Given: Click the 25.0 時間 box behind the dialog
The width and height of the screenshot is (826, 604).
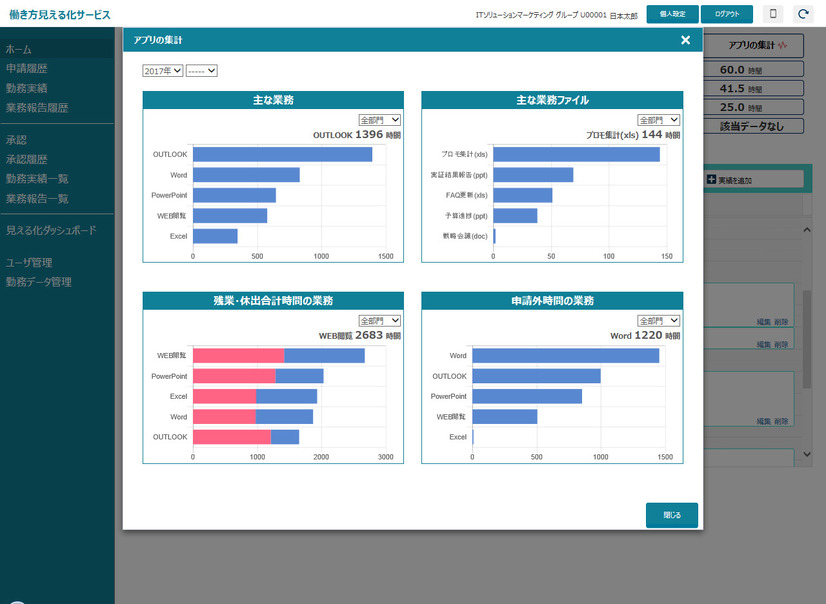Looking at the screenshot, I should 753,107.
